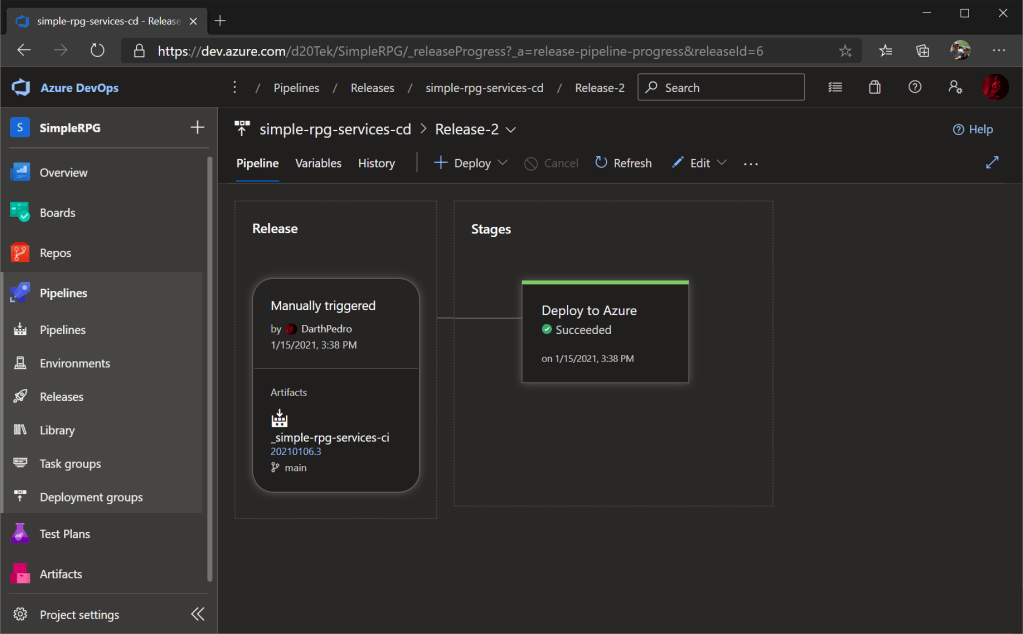
Task: Click the marketplace shopping bag icon
Action: [x=875, y=88]
